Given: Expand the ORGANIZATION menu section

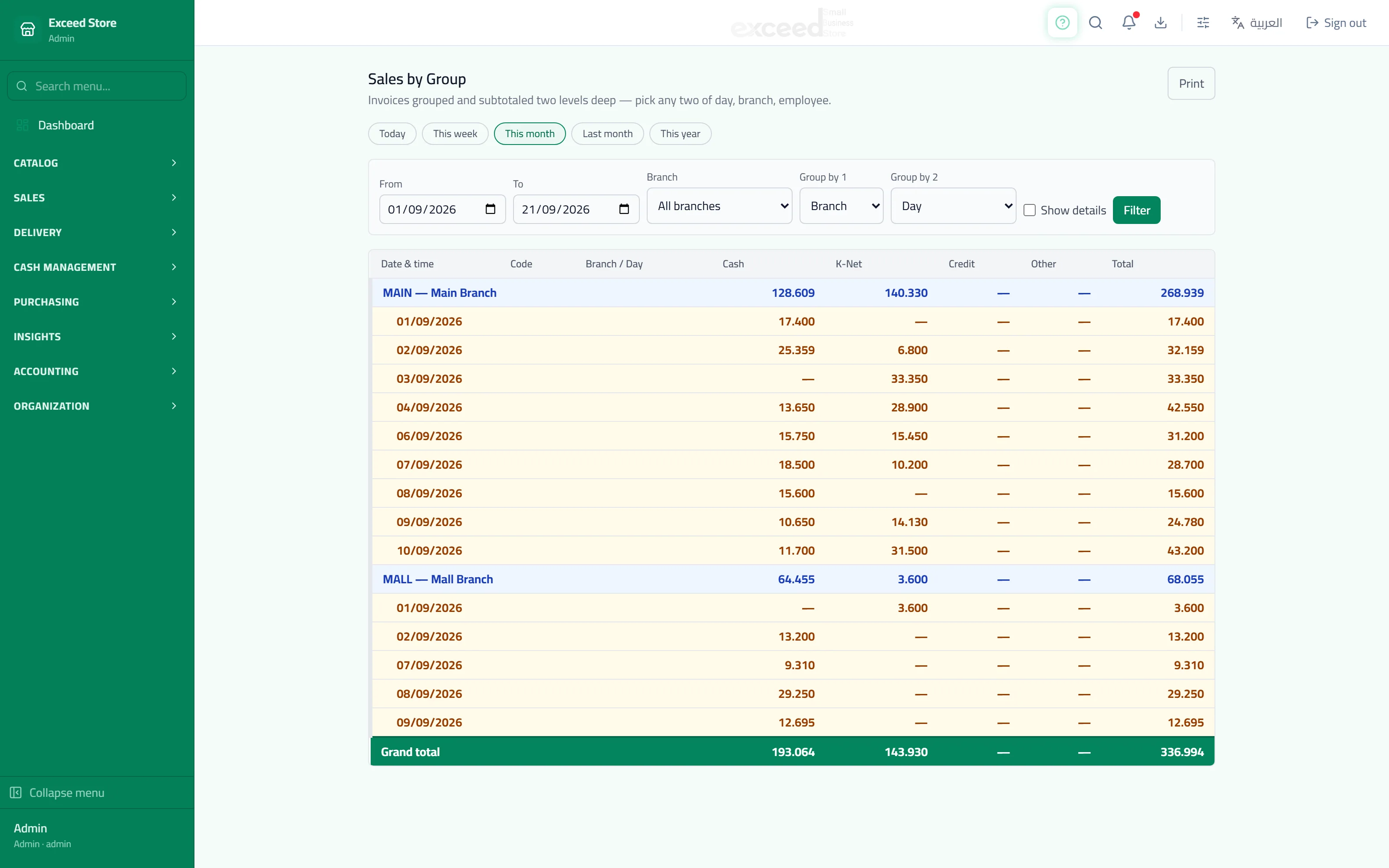Looking at the screenshot, I should click(97, 406).
